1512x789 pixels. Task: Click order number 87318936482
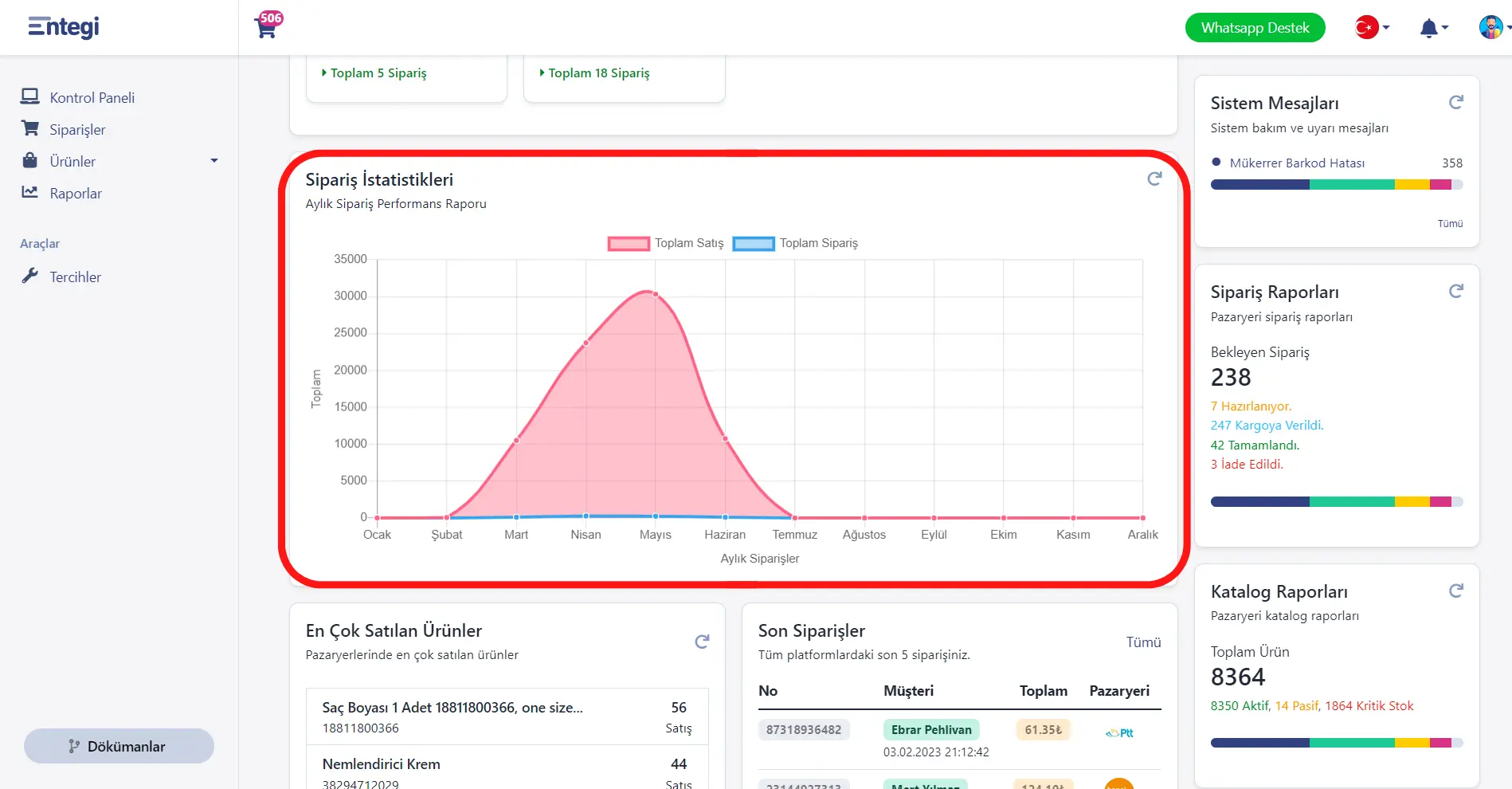pos(804,730)
